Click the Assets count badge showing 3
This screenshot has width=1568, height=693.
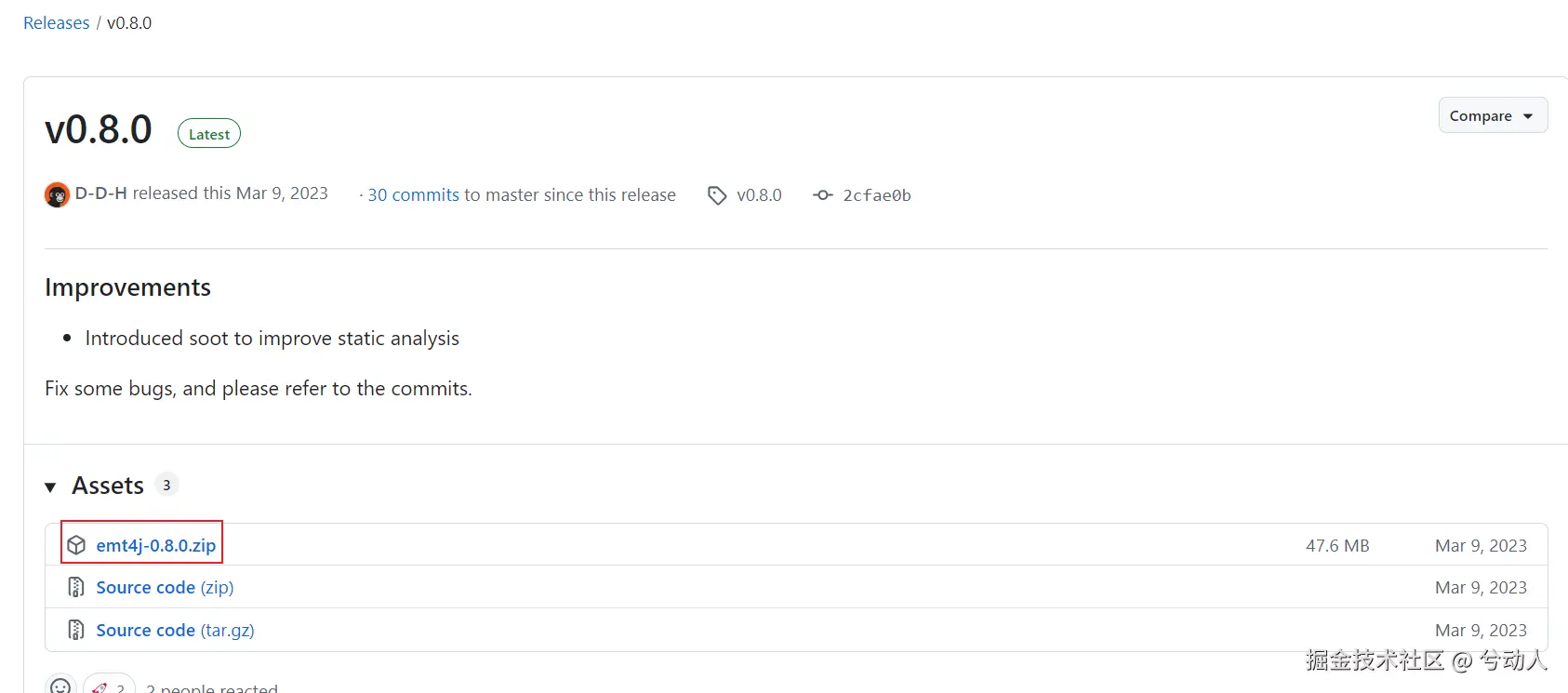pyautogui.click(x=166, y=485)
